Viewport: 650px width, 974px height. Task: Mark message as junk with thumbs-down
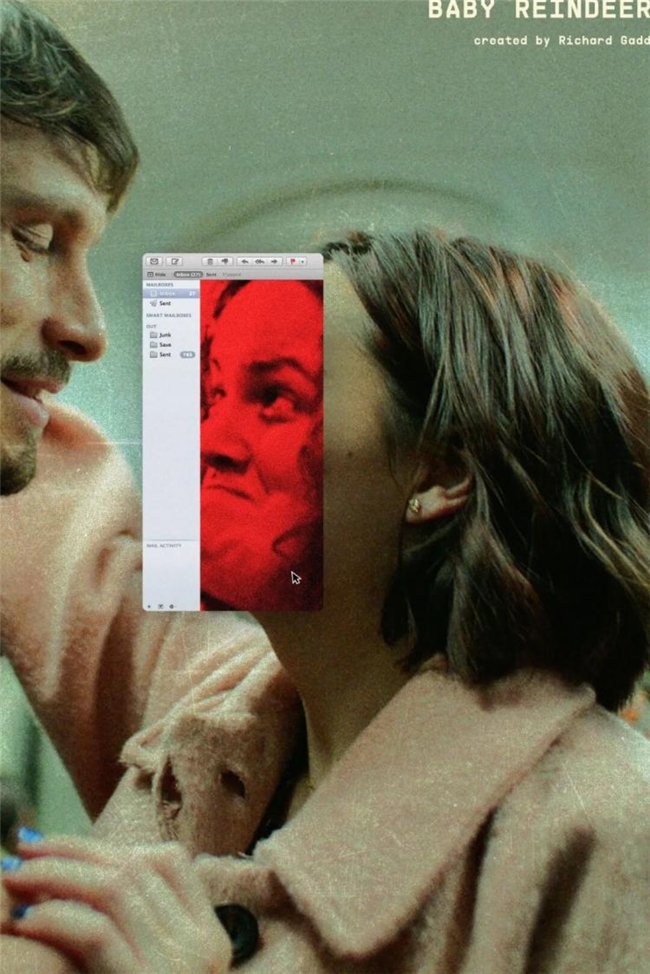coord(225,261)
